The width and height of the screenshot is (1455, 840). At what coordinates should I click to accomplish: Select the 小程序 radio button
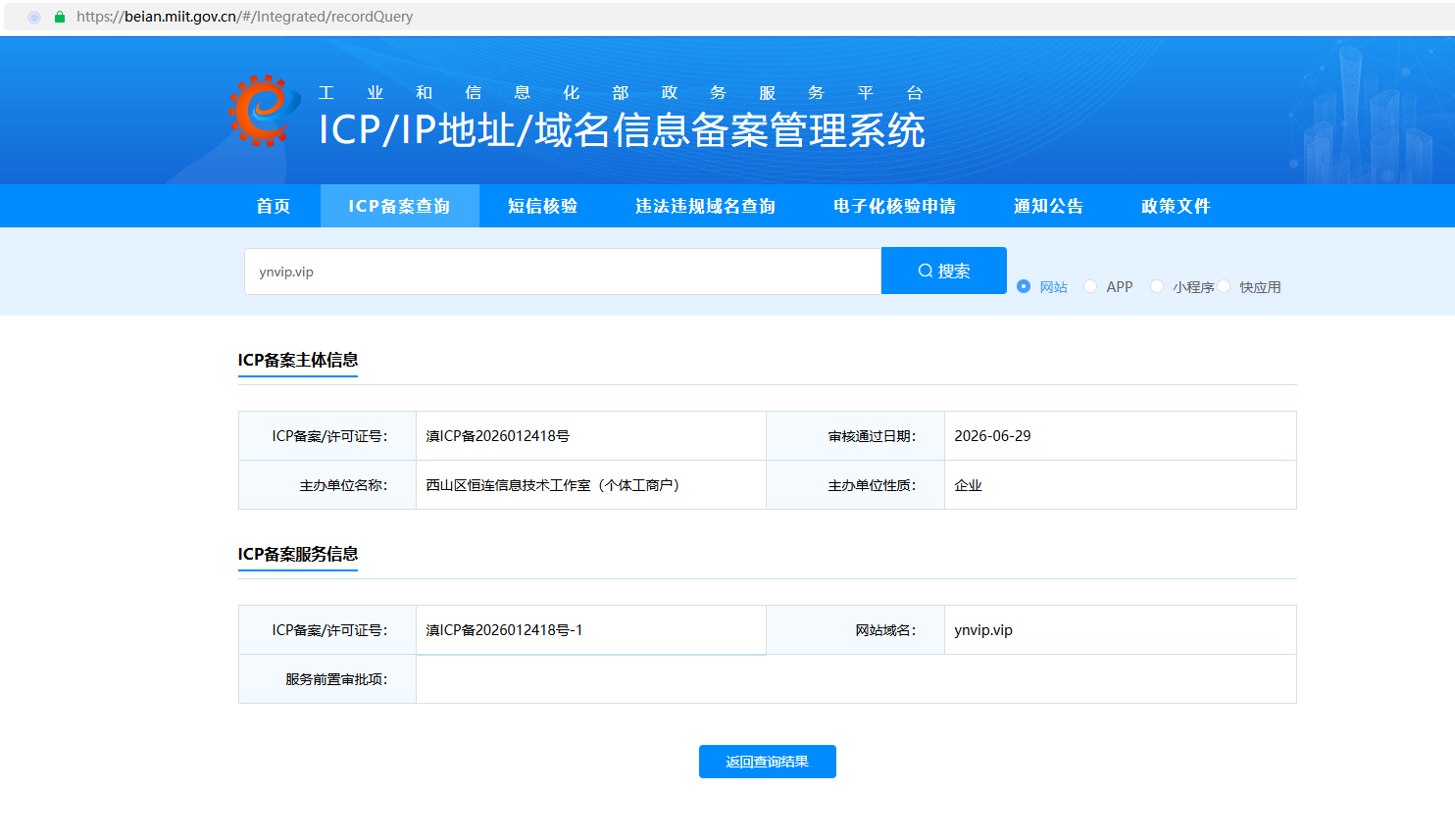point(1157,286)
